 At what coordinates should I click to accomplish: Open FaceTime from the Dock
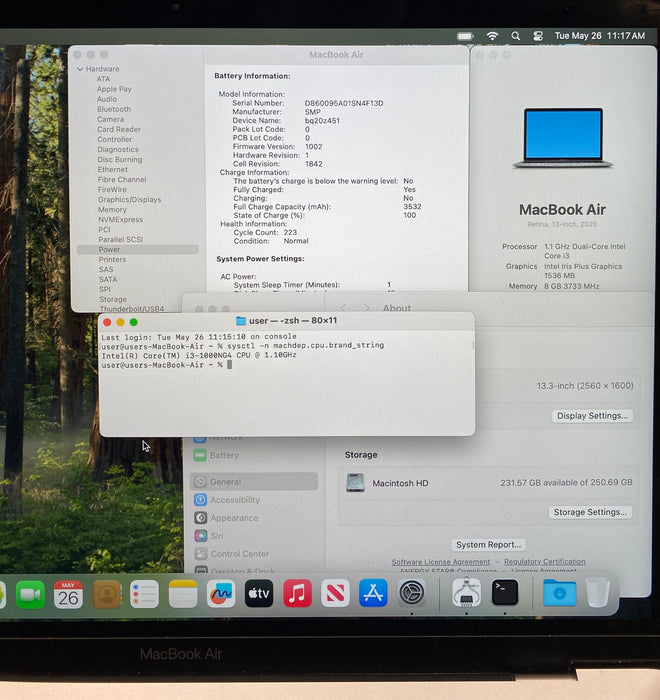(x=30, y=595)
